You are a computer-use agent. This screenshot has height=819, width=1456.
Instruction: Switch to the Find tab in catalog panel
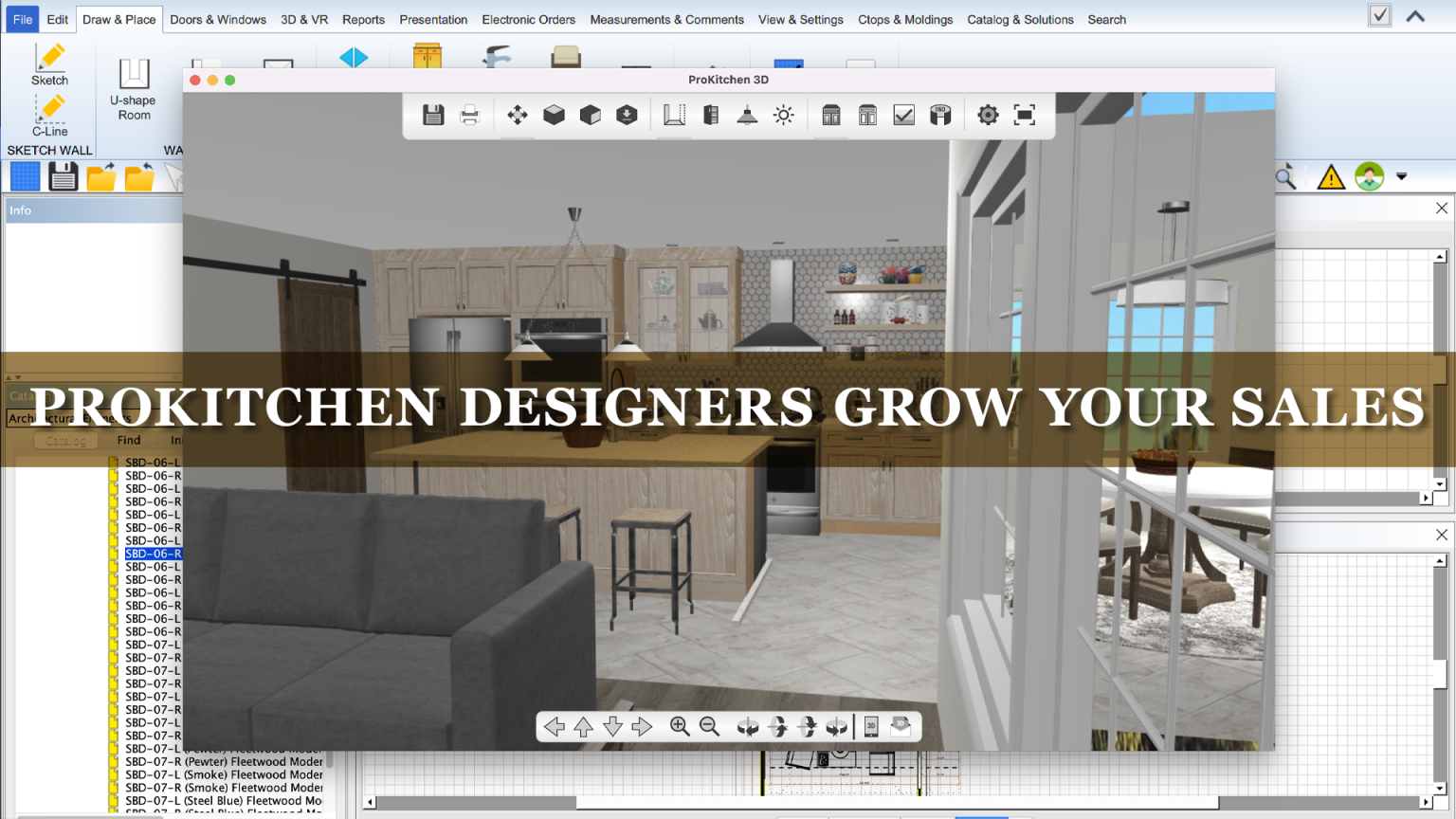coord(129,440)
